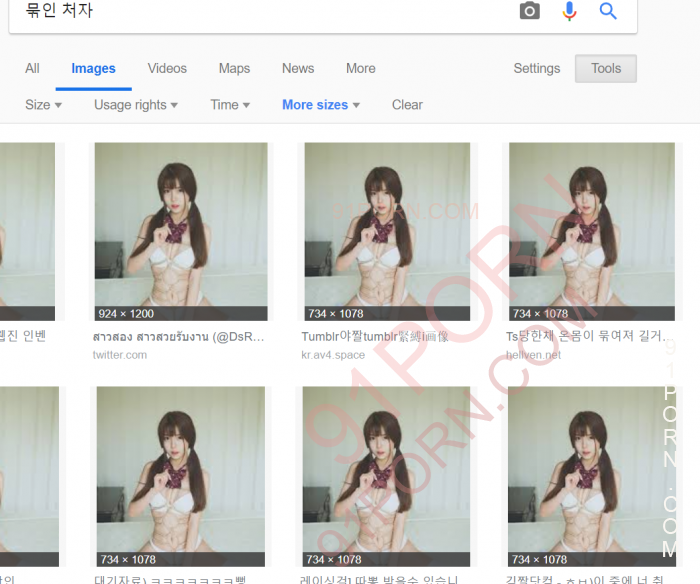
Task: Expand the More sizes dropdown
Action: point(321,105)
